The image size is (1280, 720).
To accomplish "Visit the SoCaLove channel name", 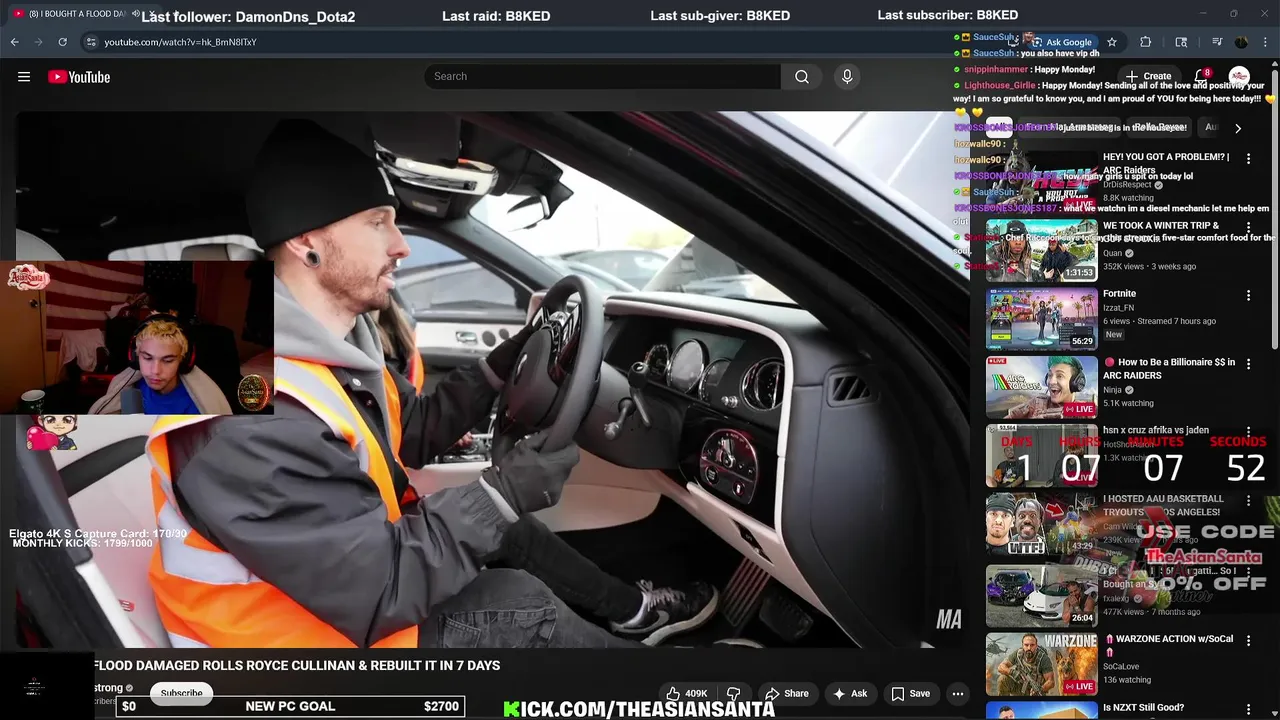I will [1123, 666].
